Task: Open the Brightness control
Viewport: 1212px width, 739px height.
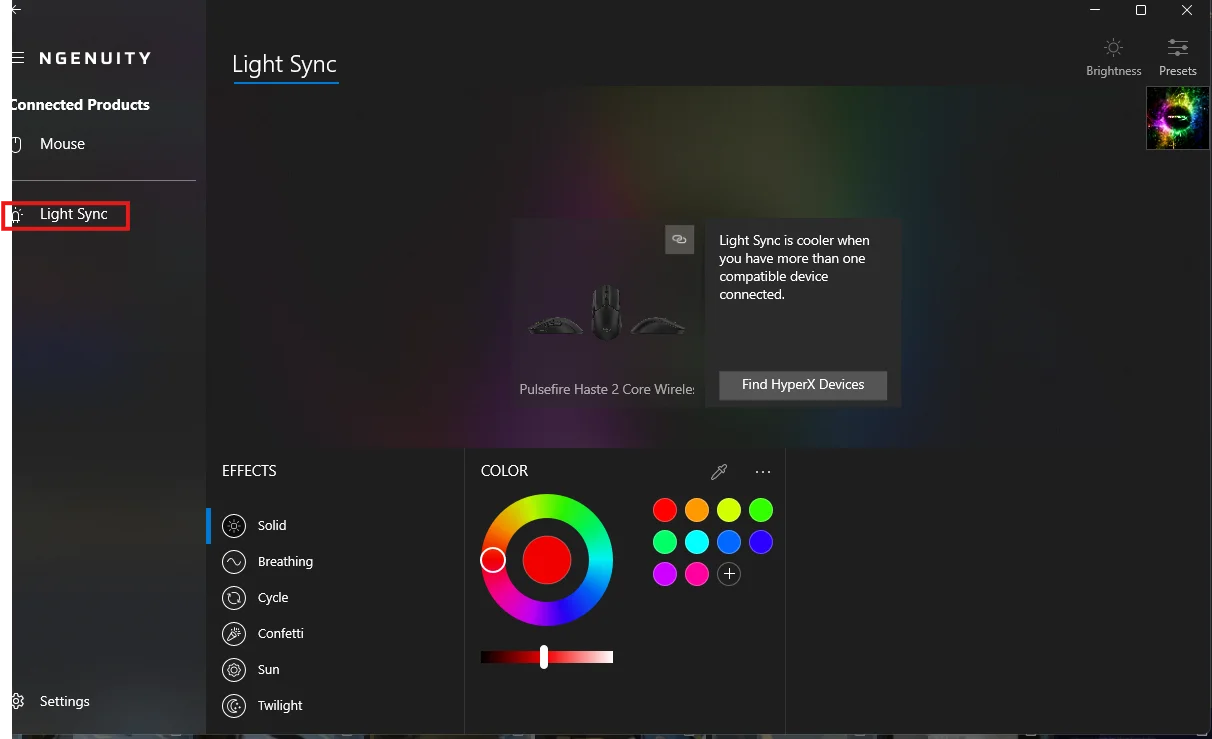Action: point(1113,58)
